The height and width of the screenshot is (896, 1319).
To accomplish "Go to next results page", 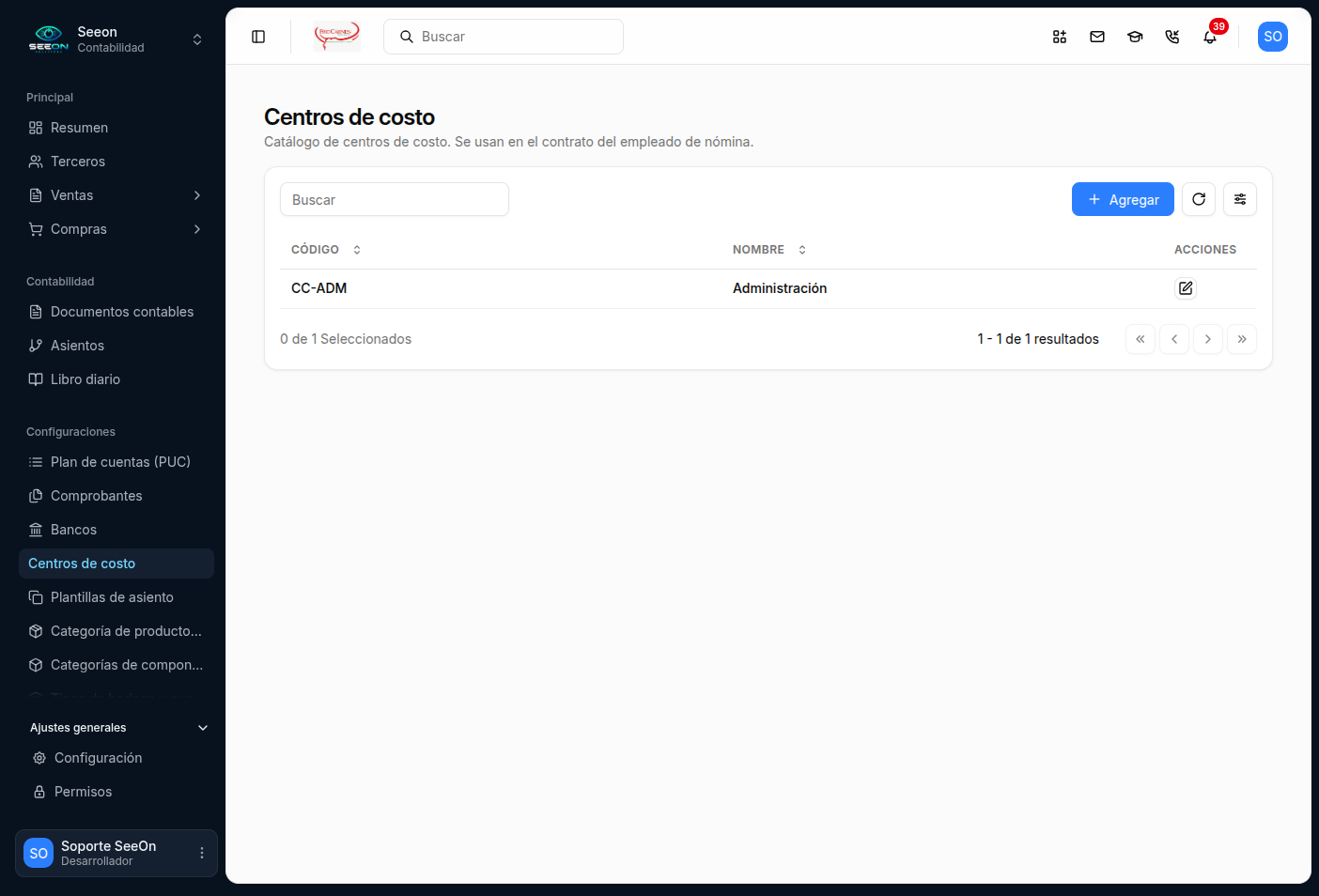I will pos(1208,339).
